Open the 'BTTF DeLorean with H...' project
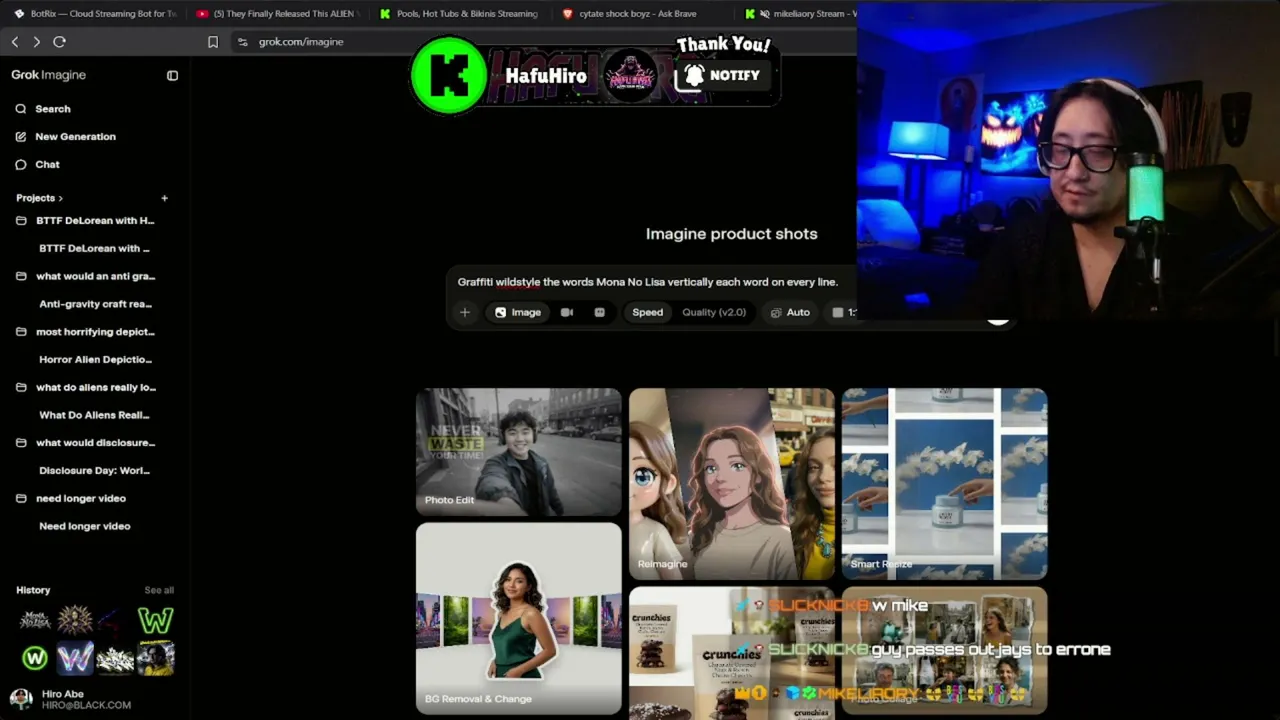1280x720 pixels. tap(95, 221)
